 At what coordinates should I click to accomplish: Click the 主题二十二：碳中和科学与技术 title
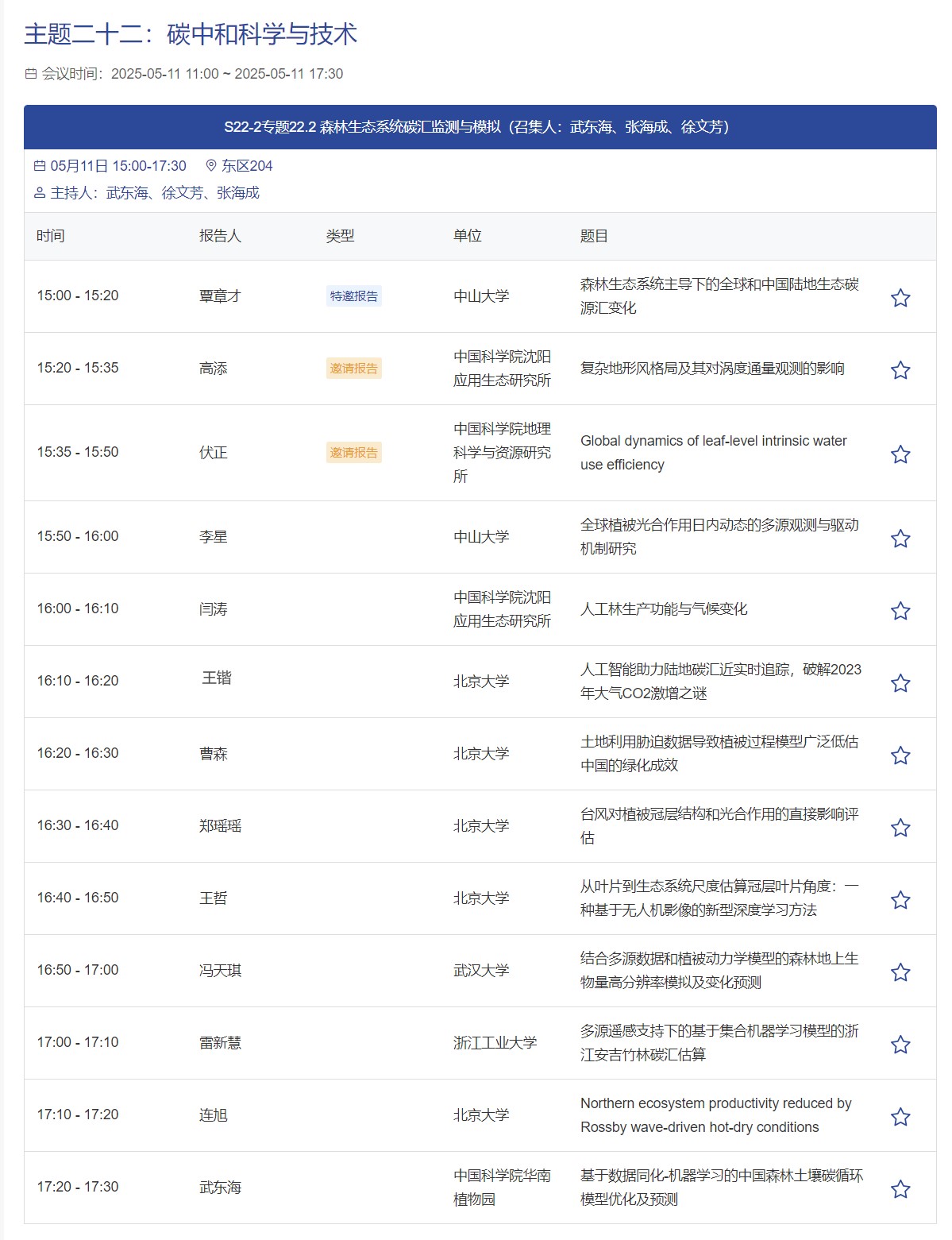click(x=191, y=34)
